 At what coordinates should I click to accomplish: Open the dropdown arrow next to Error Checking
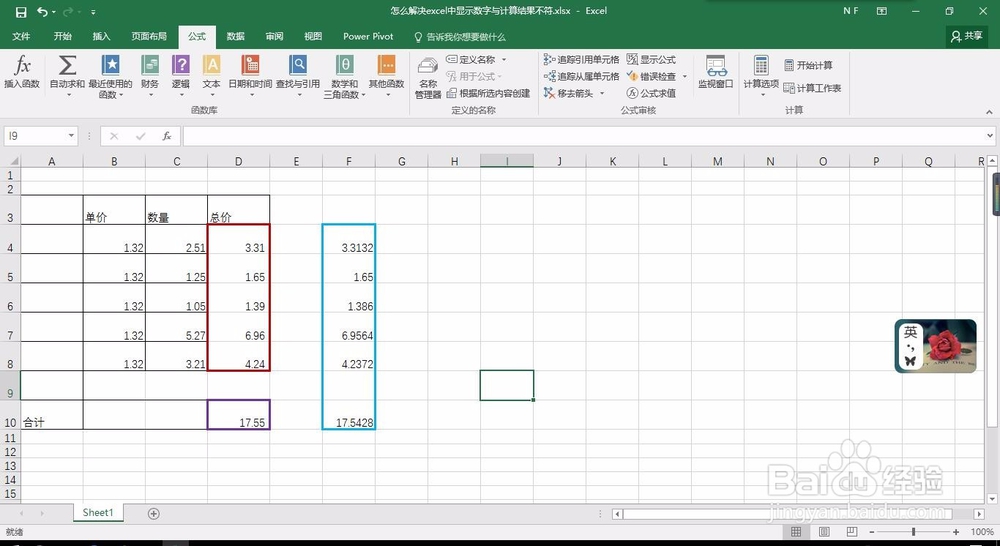(x=685, y=76)
